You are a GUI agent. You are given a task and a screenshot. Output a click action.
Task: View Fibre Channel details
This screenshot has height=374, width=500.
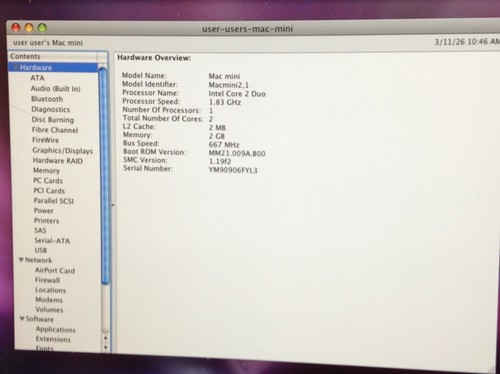pyautogui.click(x=55, y=130)
